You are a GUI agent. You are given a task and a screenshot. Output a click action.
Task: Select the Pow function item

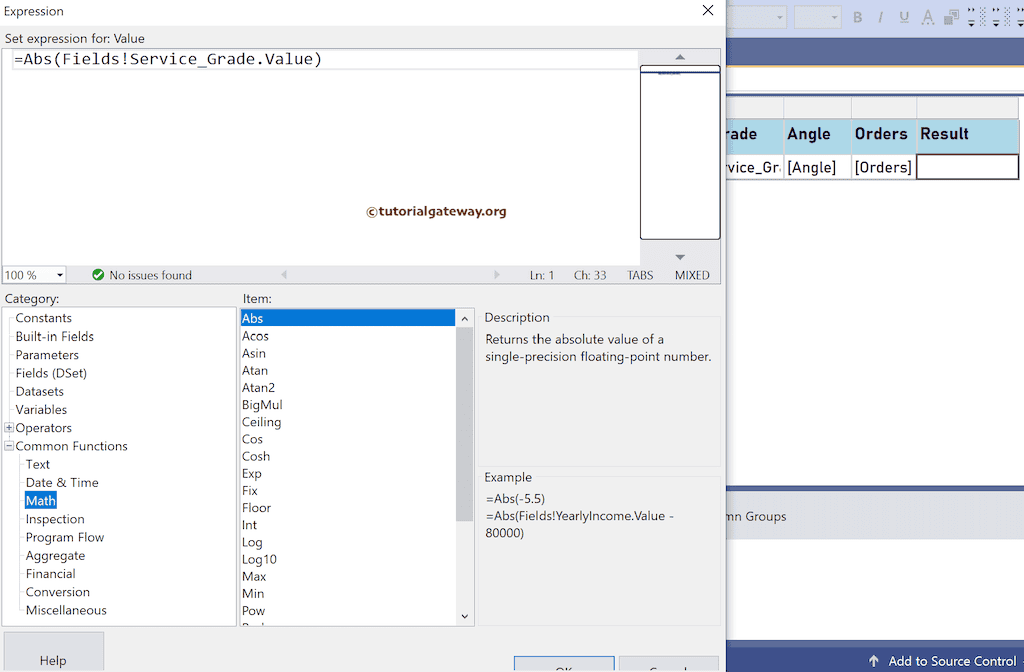pyautogui.click(x=347, y=611)
